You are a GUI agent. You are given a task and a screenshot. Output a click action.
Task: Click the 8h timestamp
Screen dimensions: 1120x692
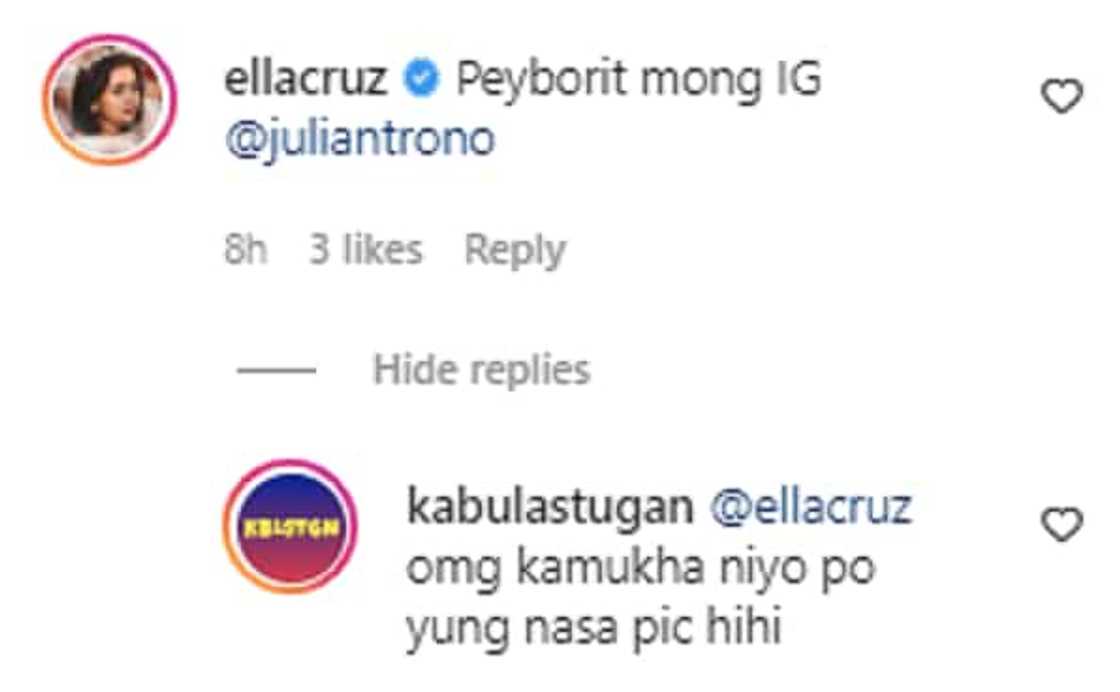click(246, 249)
